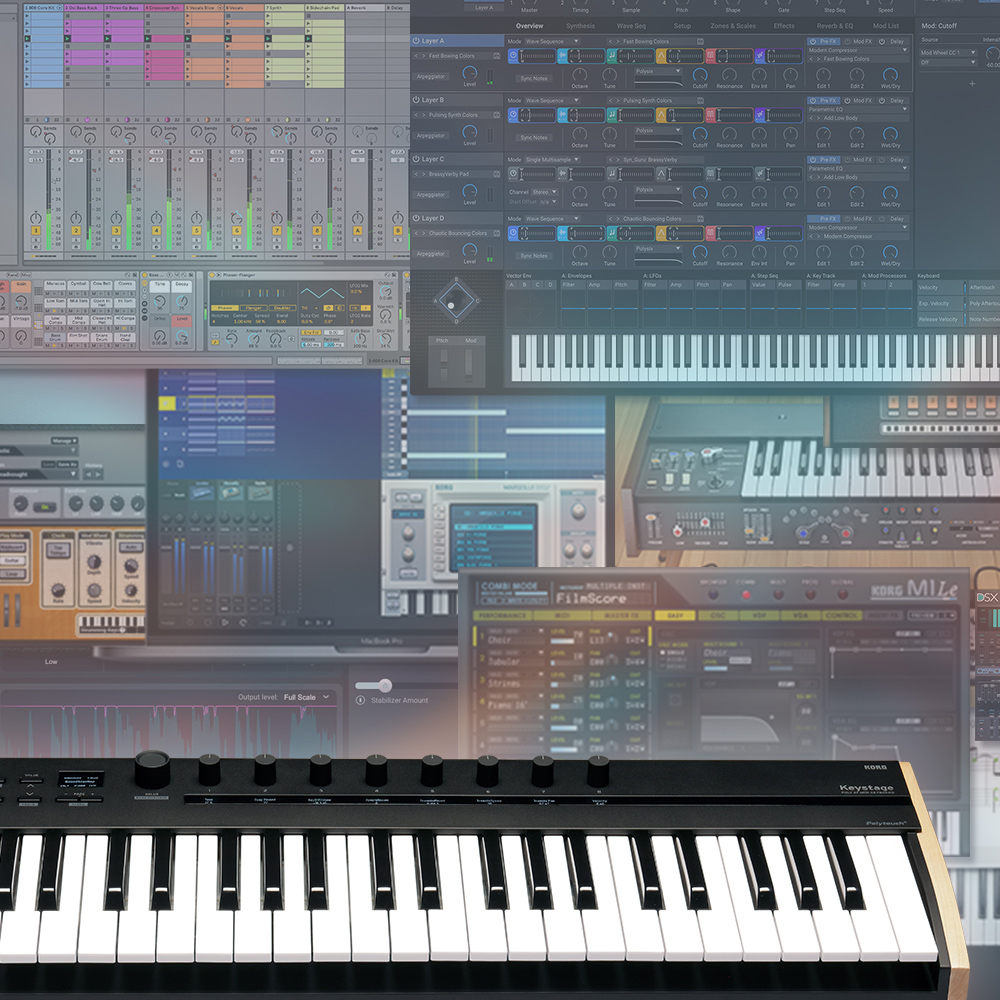The height and width of the screenshot is (1000, 1000).
Task: Toggle Layer D power icon in wavestate
Action: click(416, 218)
